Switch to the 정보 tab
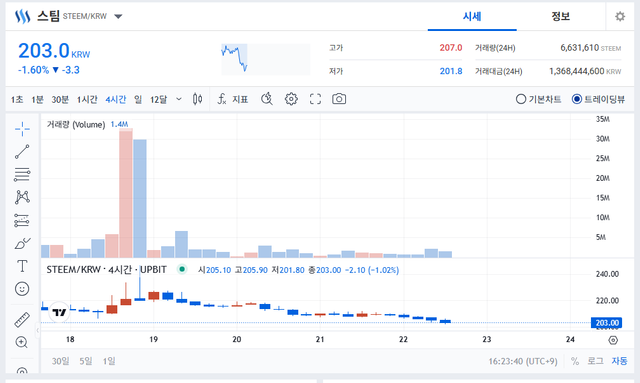The height and width of the screenshot is (383, 640). coord(560,16)
